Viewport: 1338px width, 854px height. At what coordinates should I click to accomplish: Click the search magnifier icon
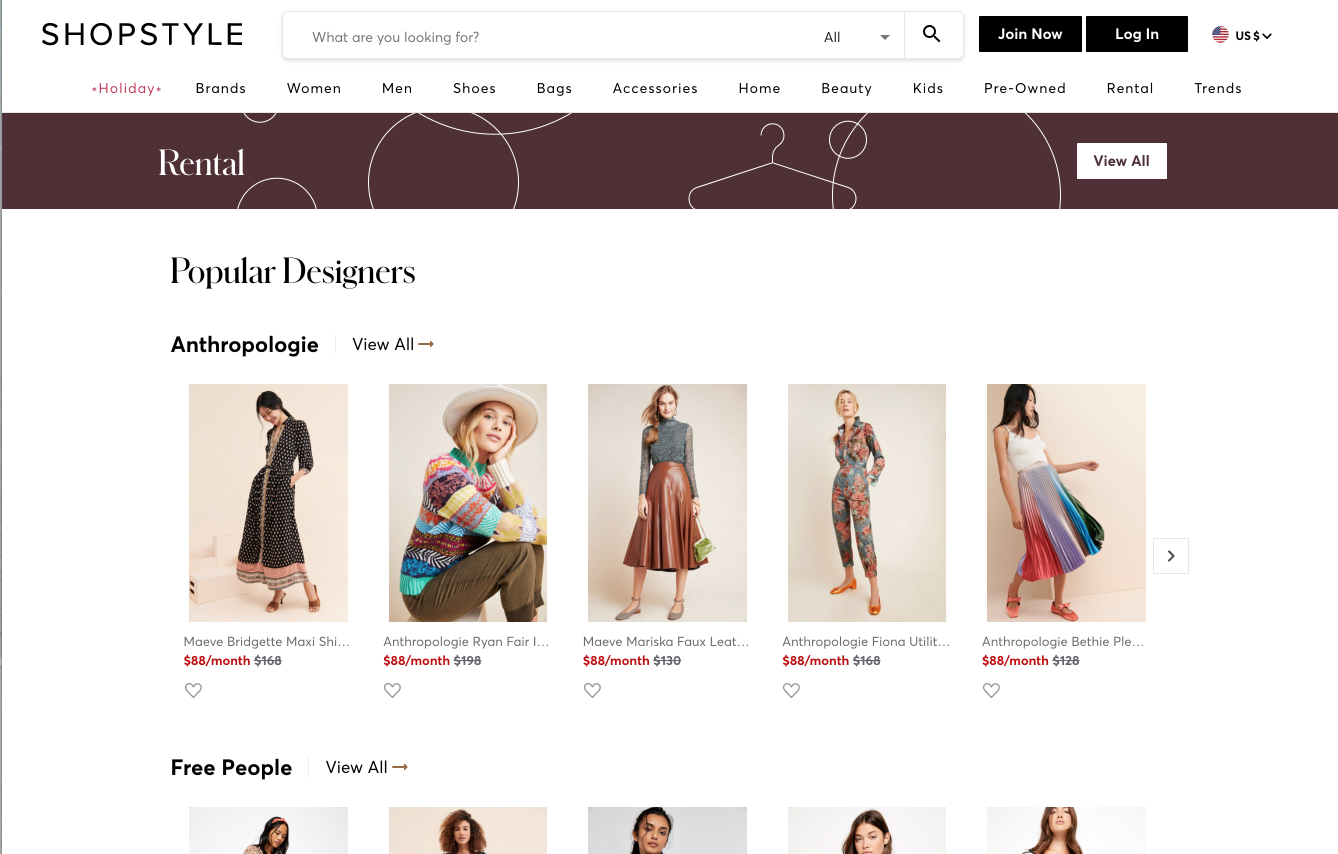pyautogui.click(x=931, y=35)
